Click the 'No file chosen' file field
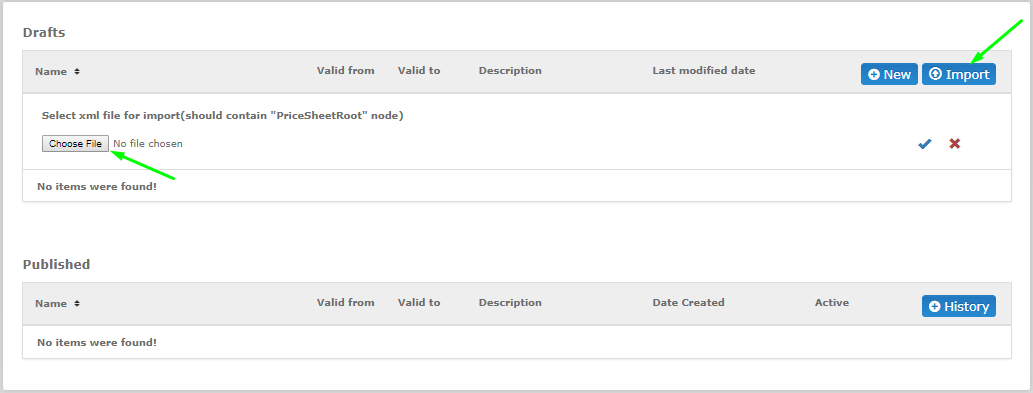Viewport: 1033px width, 393px height. 148,144
